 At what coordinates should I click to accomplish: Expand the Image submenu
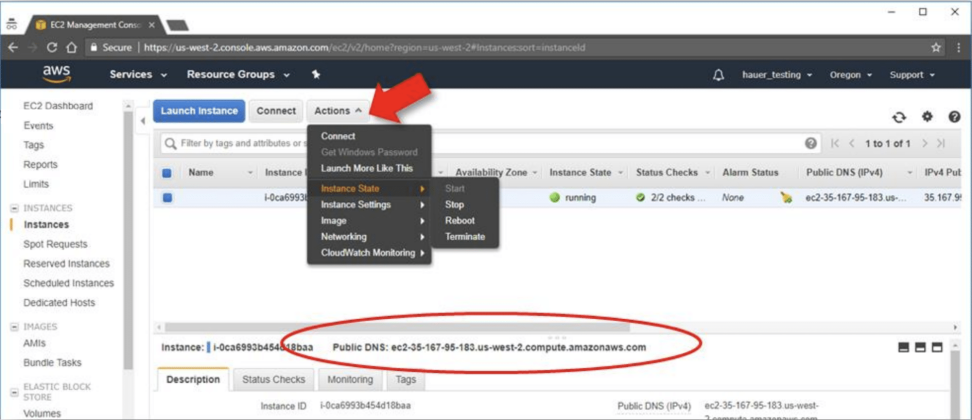click(x=369, y=221)
